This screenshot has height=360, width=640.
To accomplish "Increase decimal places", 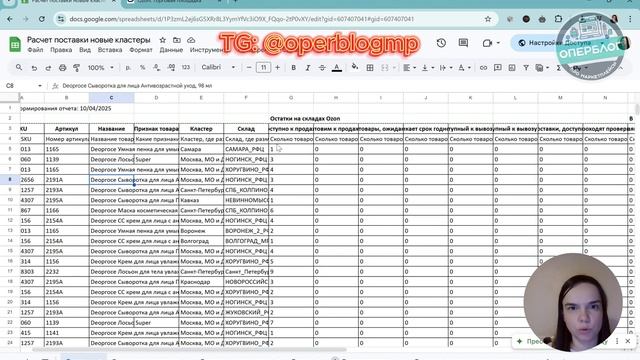I will [171, 68].
